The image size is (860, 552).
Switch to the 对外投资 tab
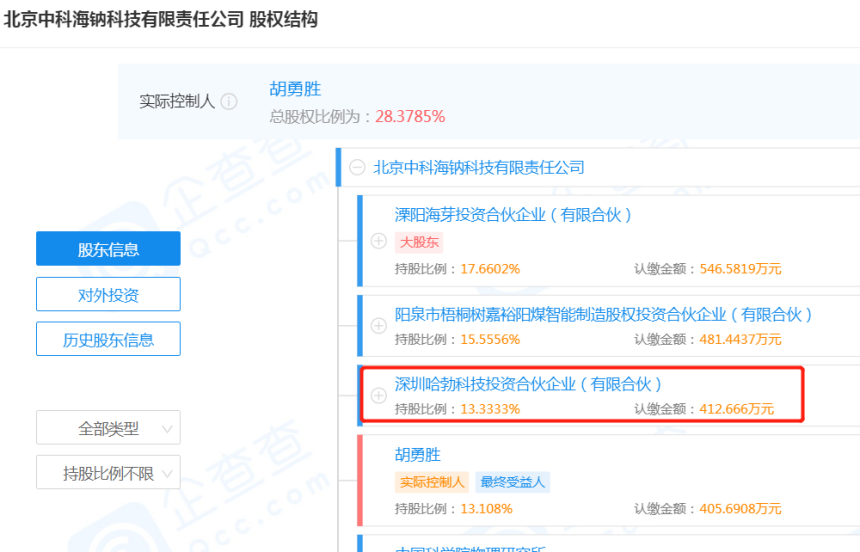coord(108,294)
